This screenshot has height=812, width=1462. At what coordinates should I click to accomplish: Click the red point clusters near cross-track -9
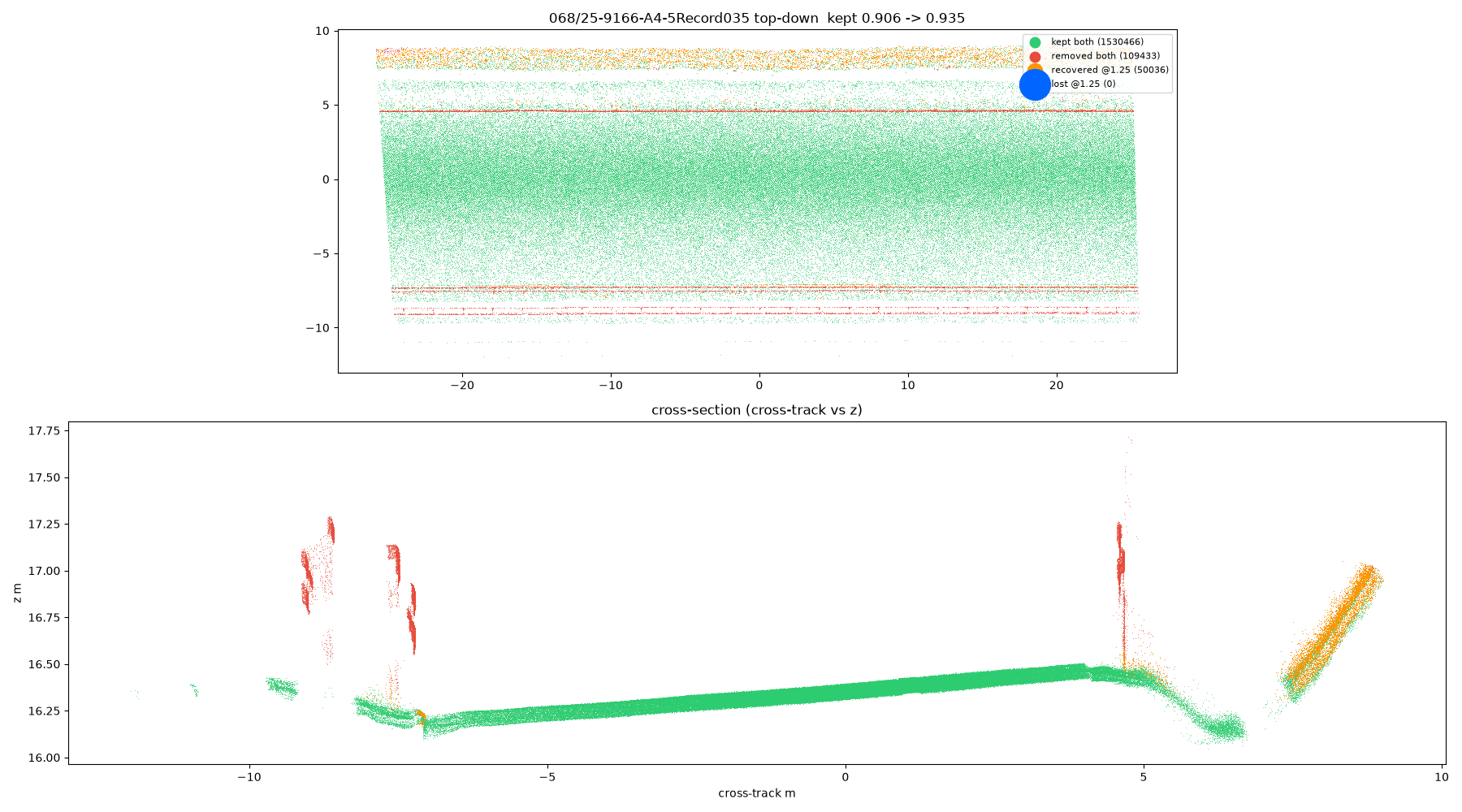317,568
